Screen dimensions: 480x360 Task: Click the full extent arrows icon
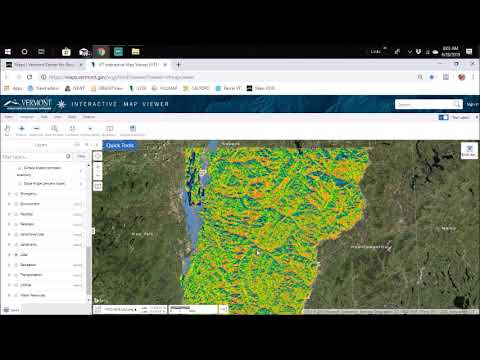(x=72, y=129)
